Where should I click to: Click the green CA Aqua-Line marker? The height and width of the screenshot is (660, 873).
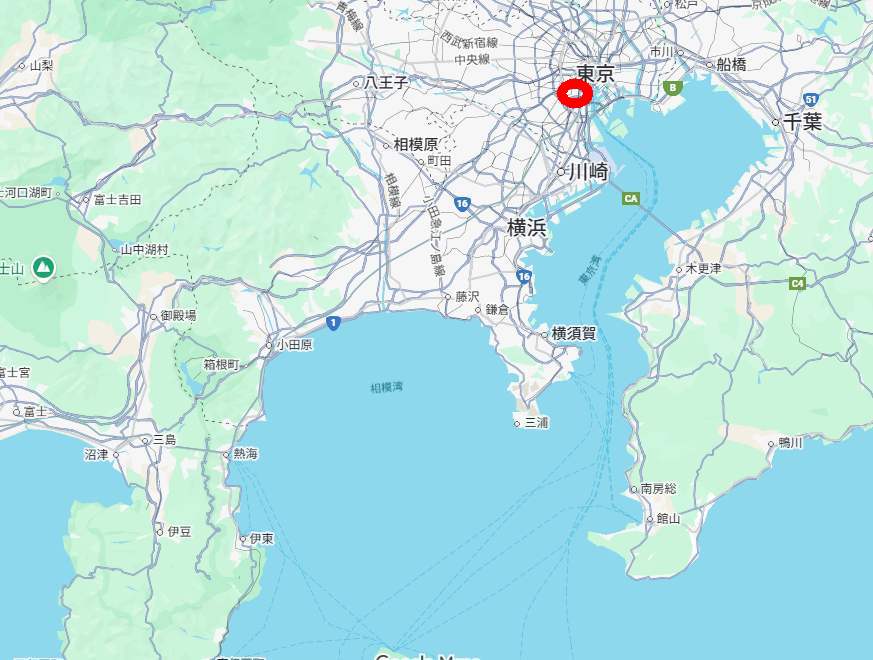(631, 198)
